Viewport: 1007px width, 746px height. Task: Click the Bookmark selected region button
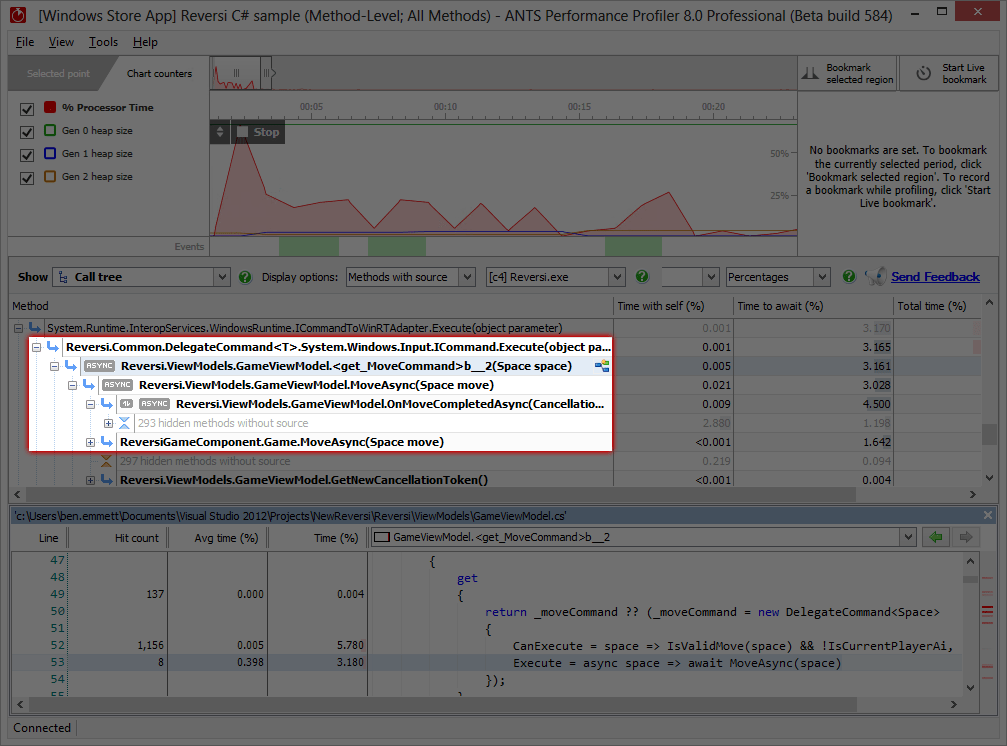(x=847, y=74)
